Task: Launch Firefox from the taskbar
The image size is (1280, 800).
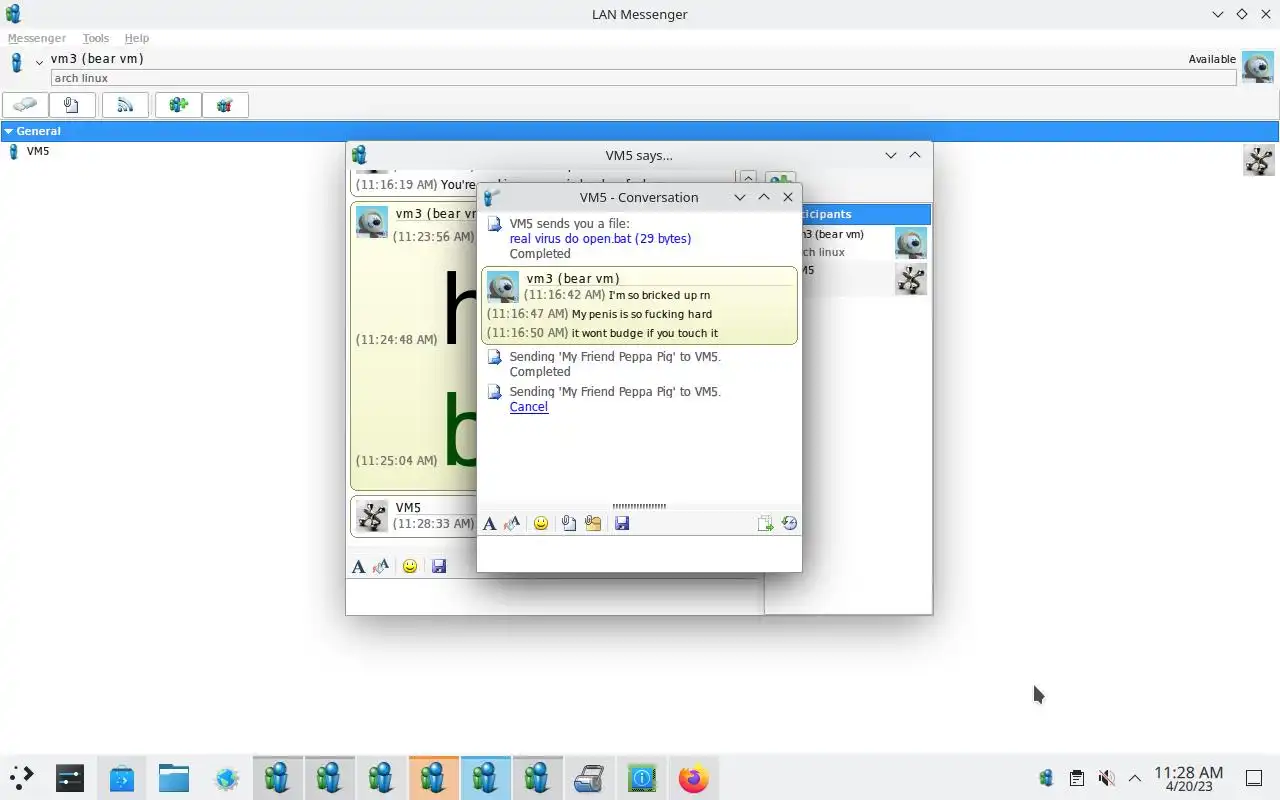Action: 693,778
